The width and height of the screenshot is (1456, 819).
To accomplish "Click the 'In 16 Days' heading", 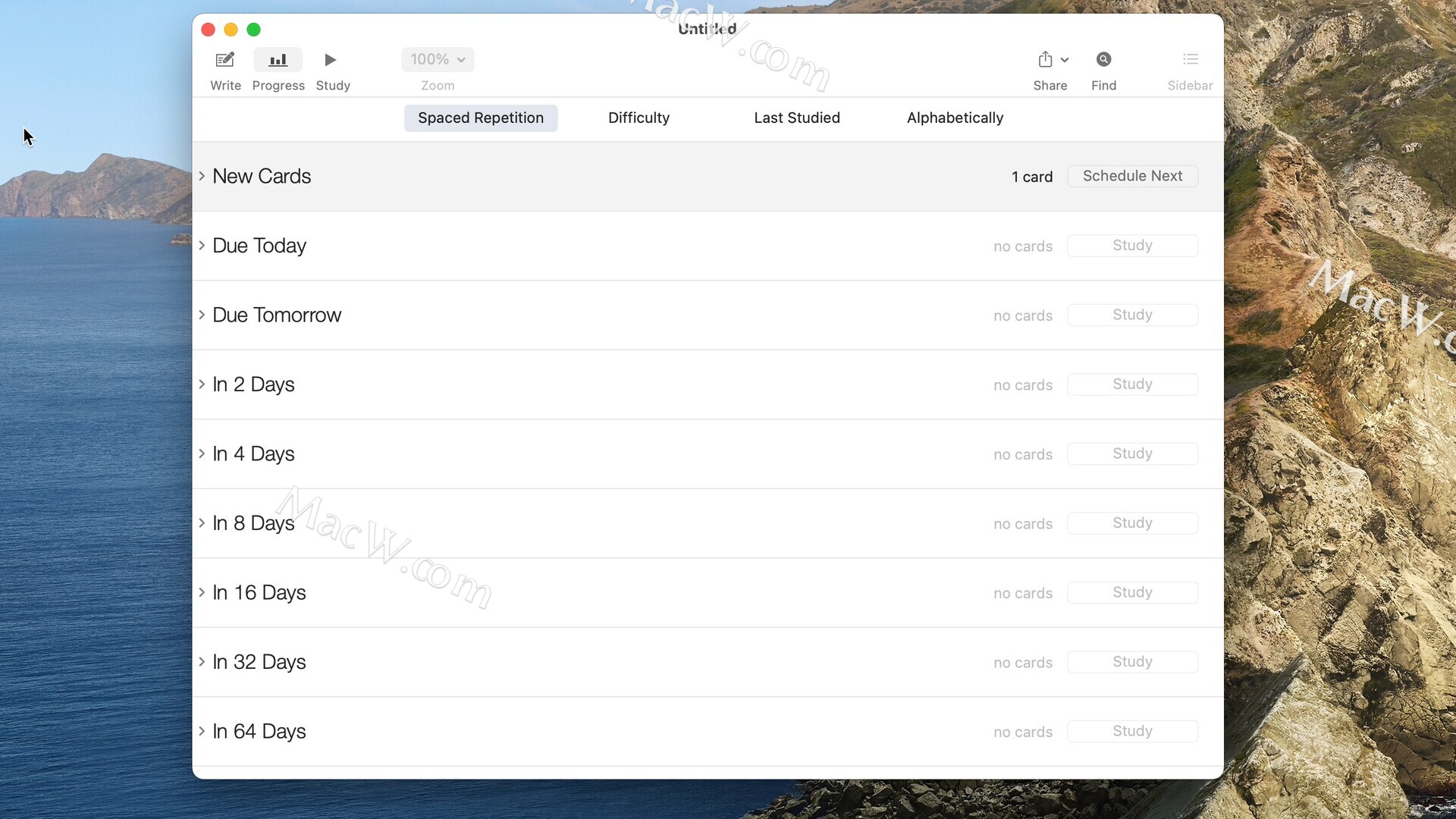I will pyautogui.click(x=259, y=593).
